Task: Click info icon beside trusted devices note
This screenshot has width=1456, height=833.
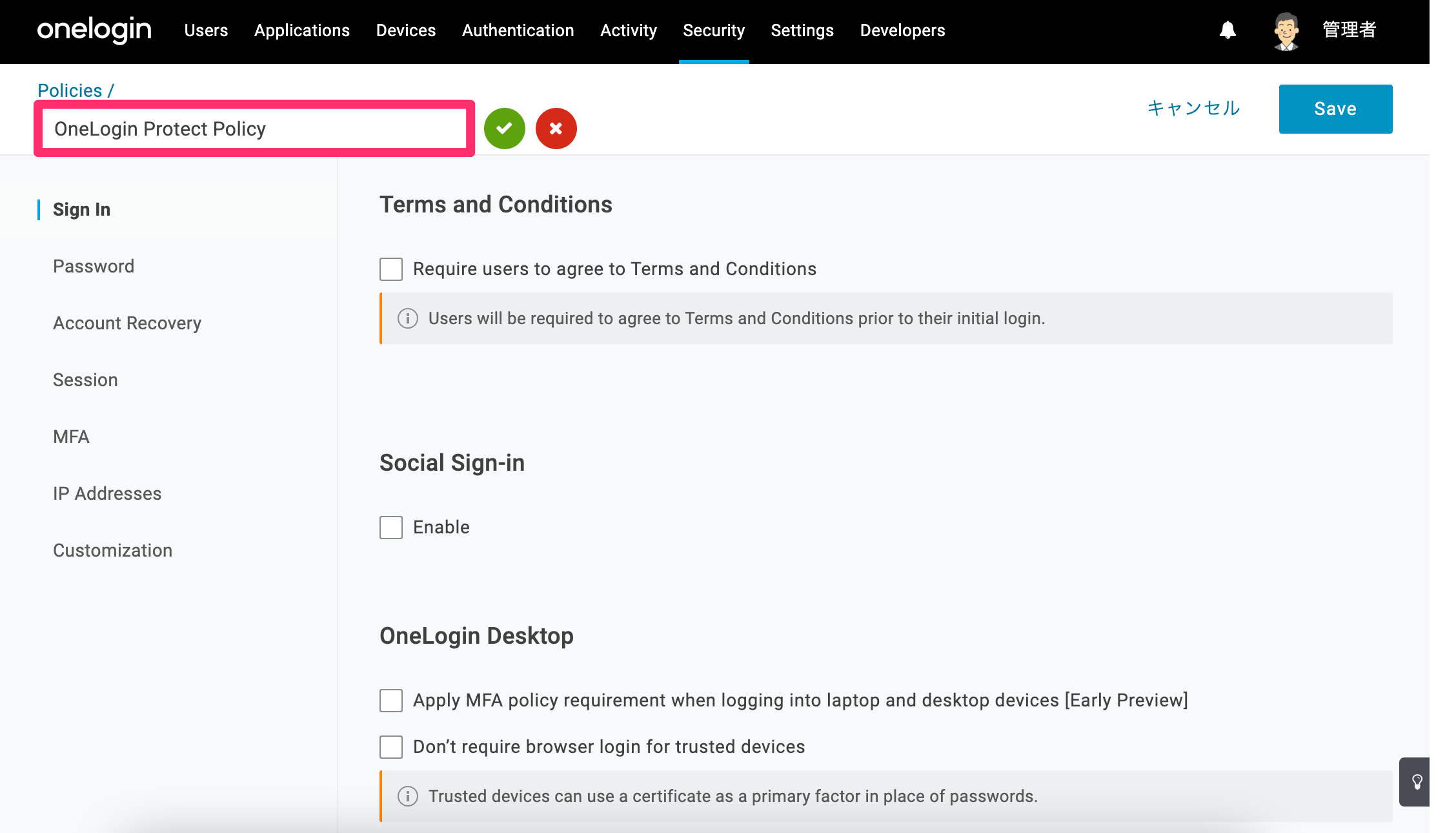Action: [408, 796]
